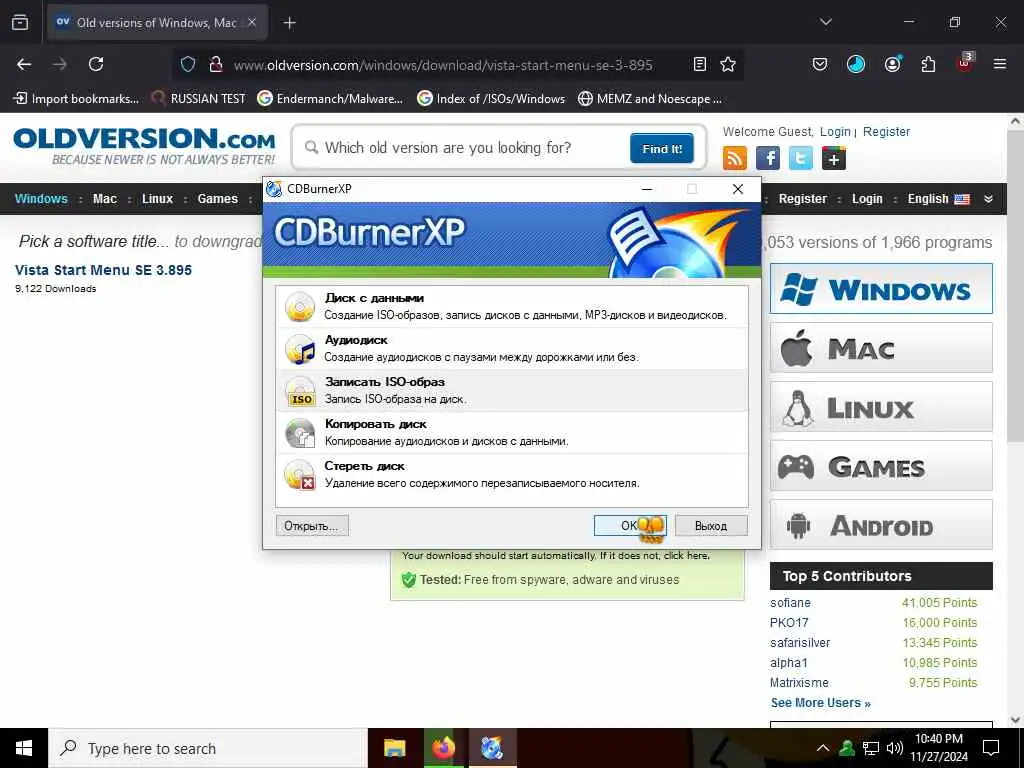Select the Стереть диск erase icon

click(300, 475)
